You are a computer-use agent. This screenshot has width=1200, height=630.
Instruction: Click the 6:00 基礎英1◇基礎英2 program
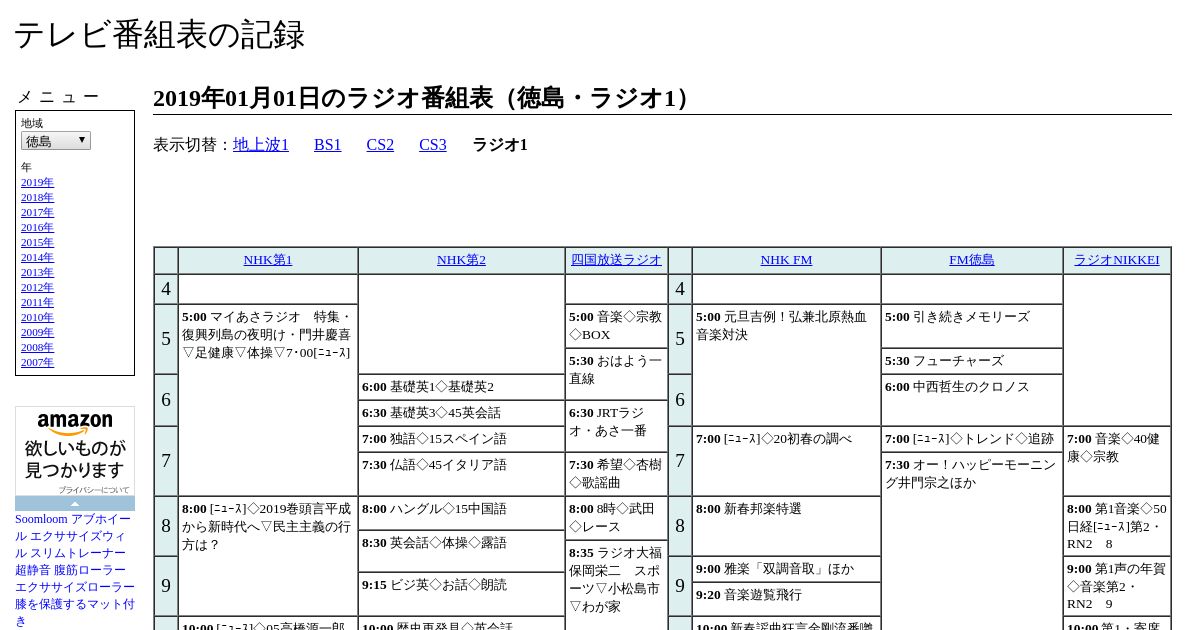pyautogui.click(x=461, y=387)
